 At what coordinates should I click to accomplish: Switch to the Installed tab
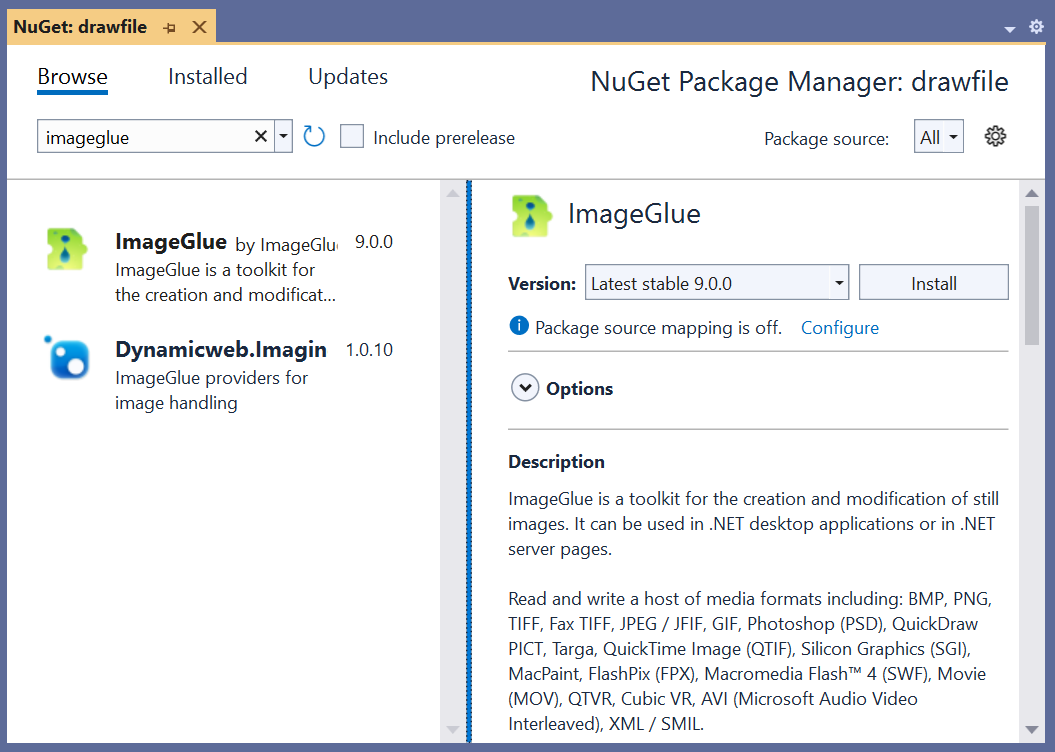coord(207,77)
